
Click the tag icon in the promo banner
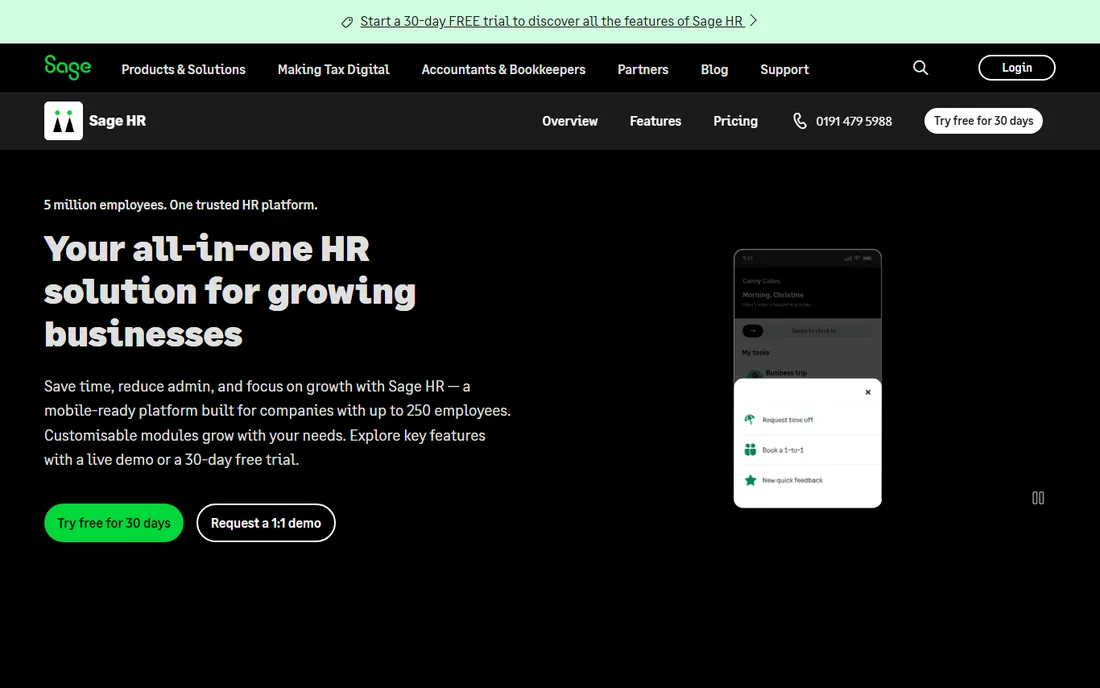347,22
